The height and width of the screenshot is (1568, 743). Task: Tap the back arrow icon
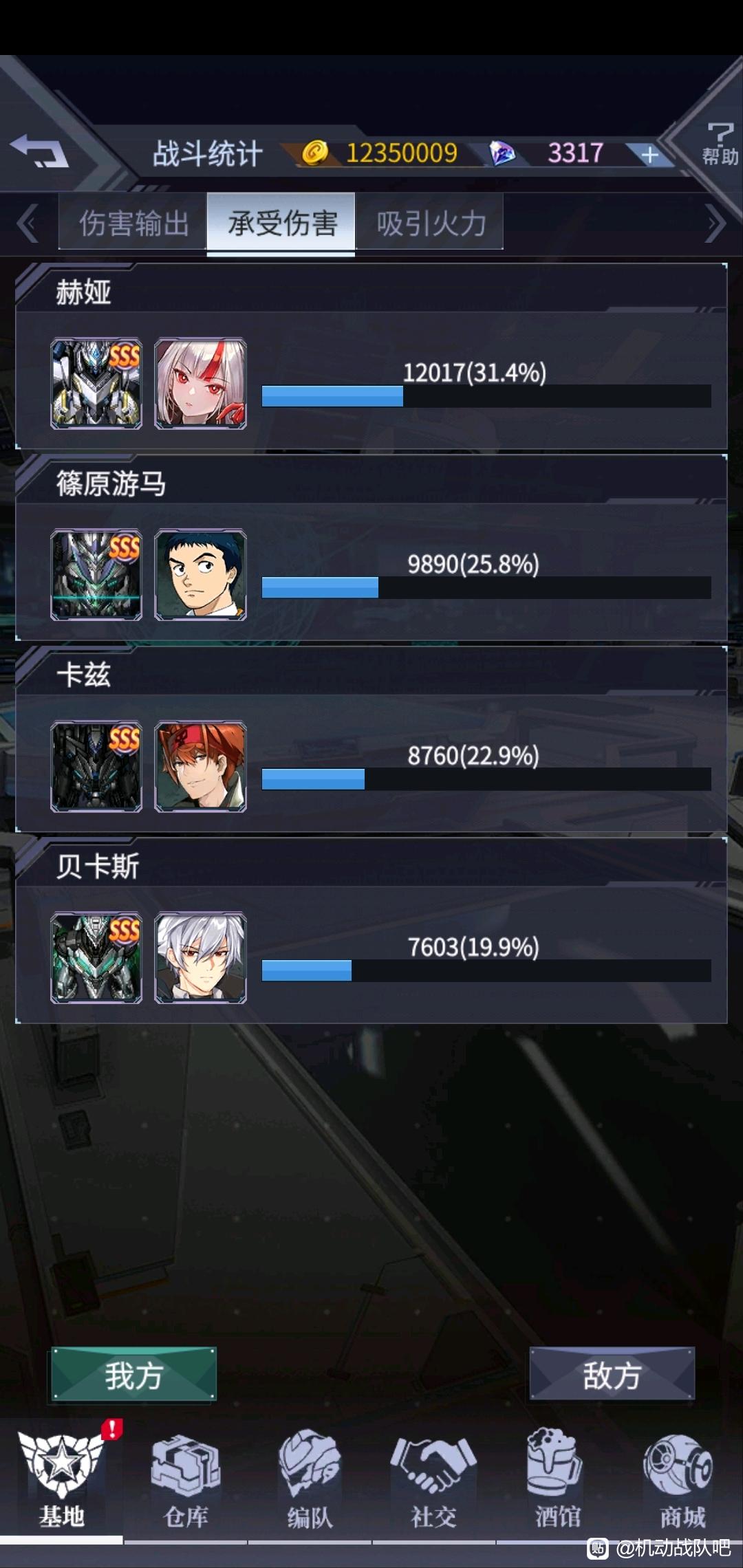(x=39, y=151)
